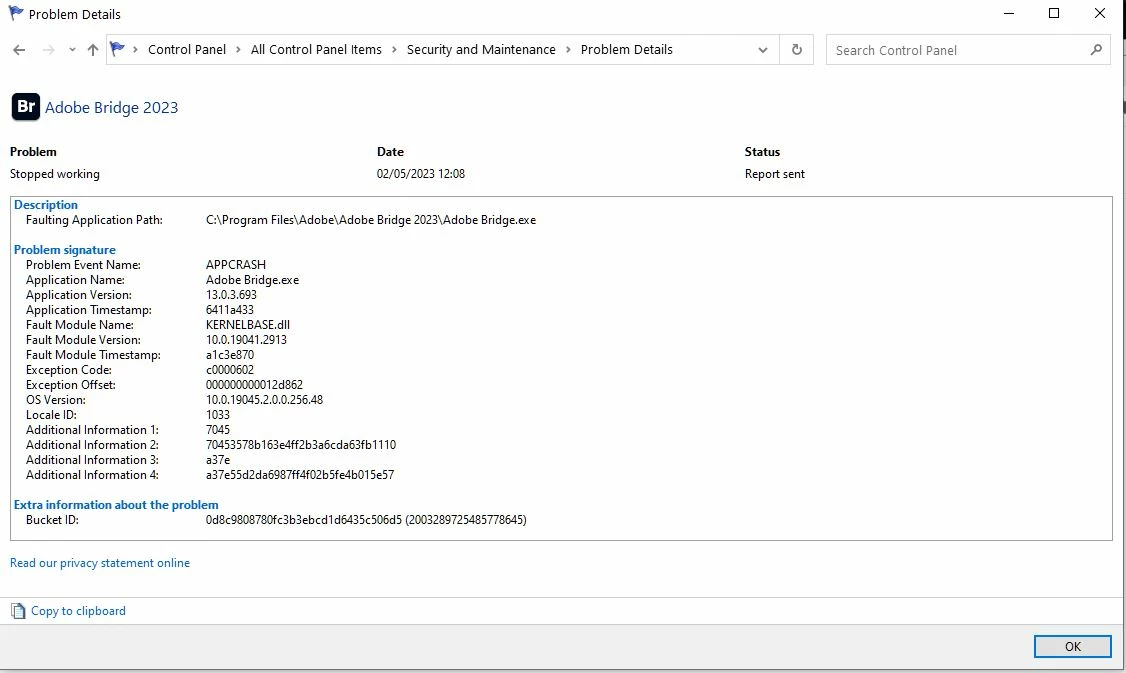Screen dimensions: 1126x673
Task: Click the Report sent status
Action: (x=774, y=174)
